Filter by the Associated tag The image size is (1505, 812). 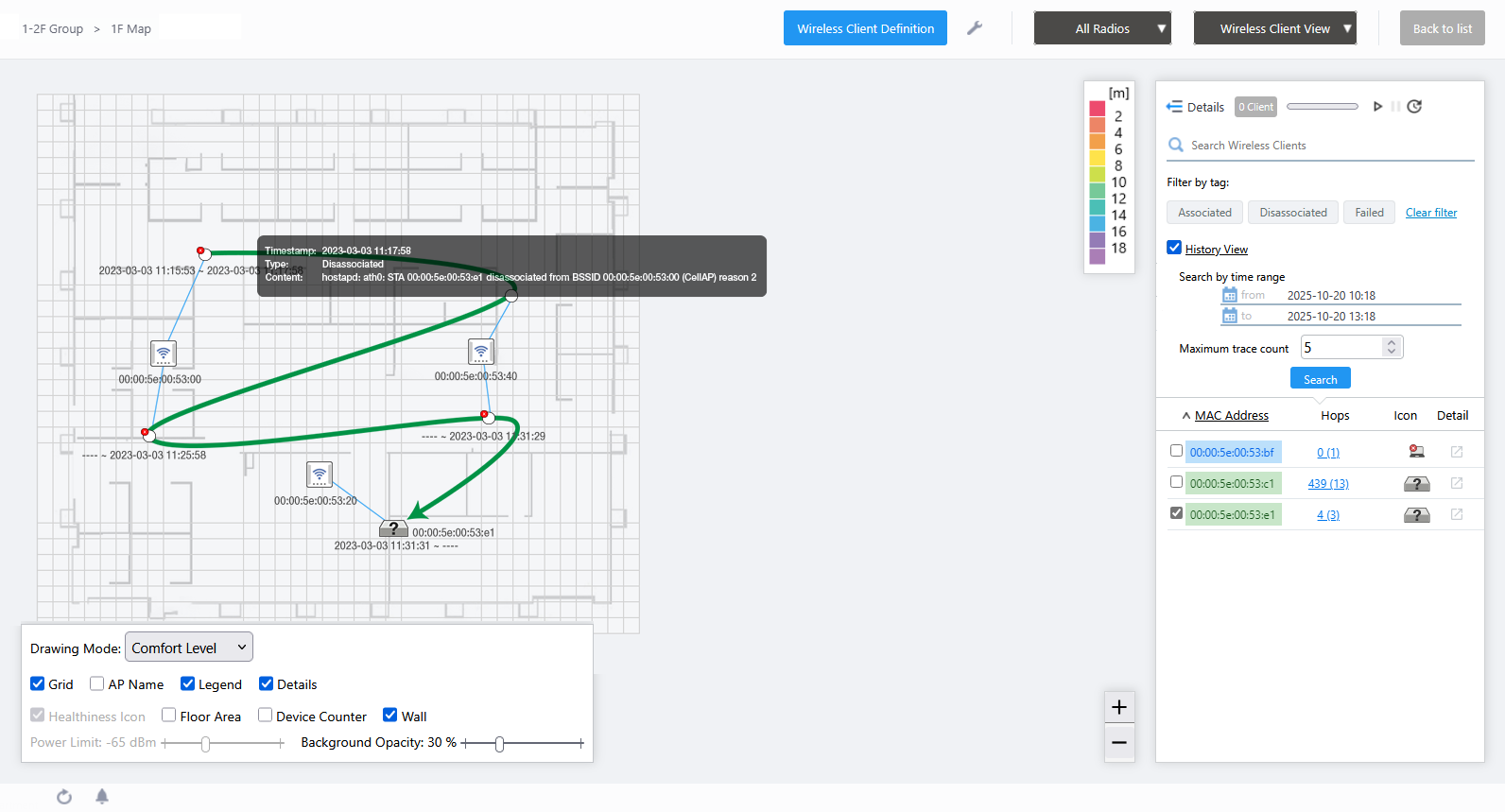[x=1204, y=213]
